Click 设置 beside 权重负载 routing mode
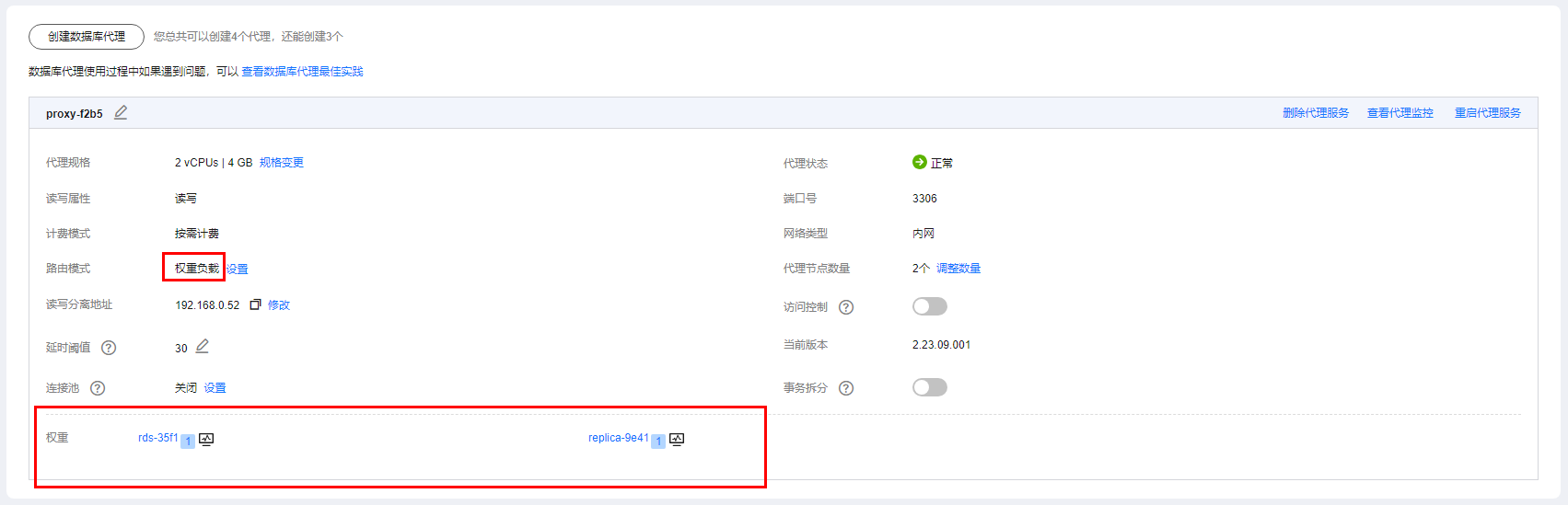 pos(238,270)
